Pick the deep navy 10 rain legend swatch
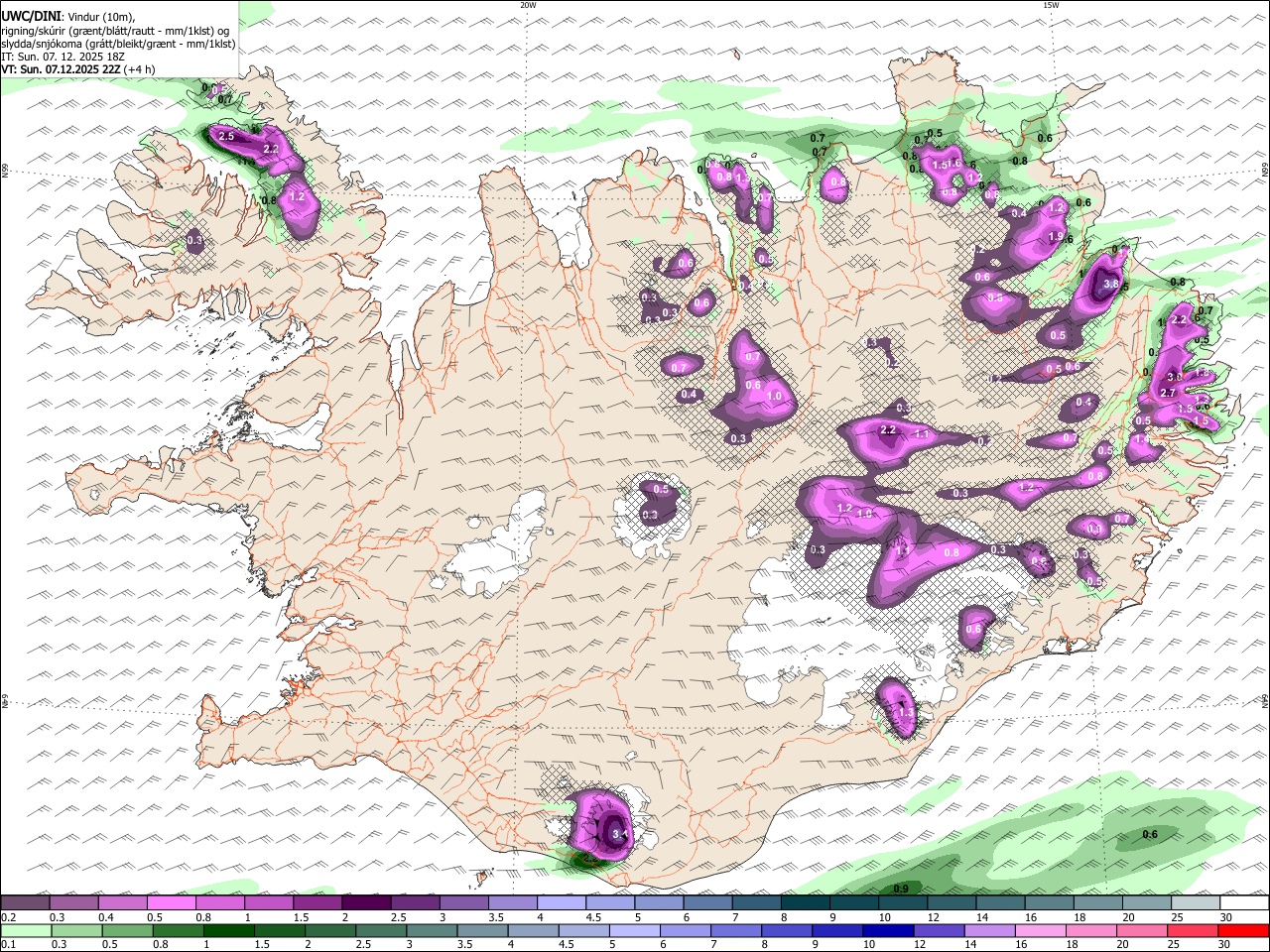 point(889,930)
